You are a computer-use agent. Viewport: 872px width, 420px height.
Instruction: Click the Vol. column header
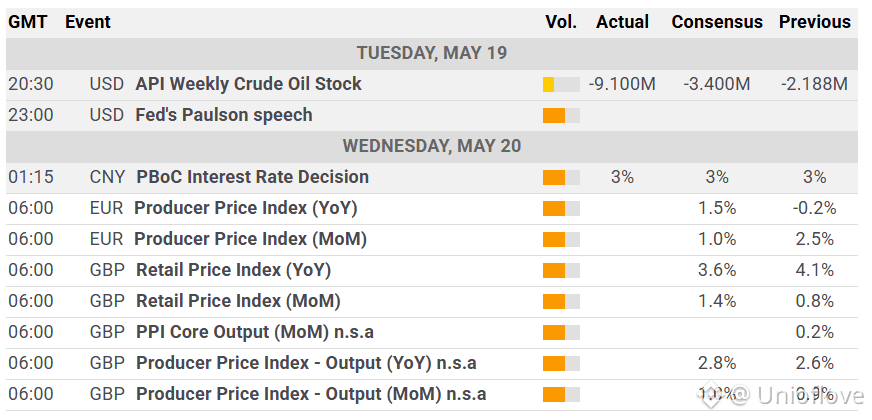pos(561,22)
